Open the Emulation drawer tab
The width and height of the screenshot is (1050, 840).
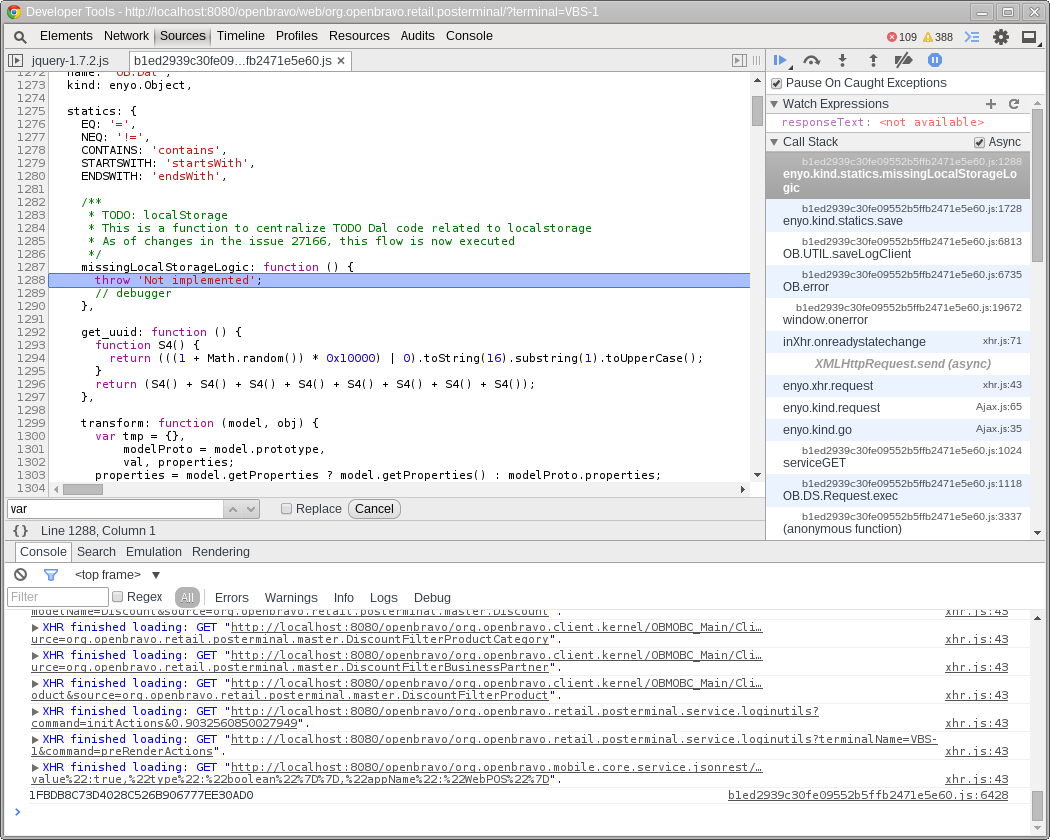(154, 552)
